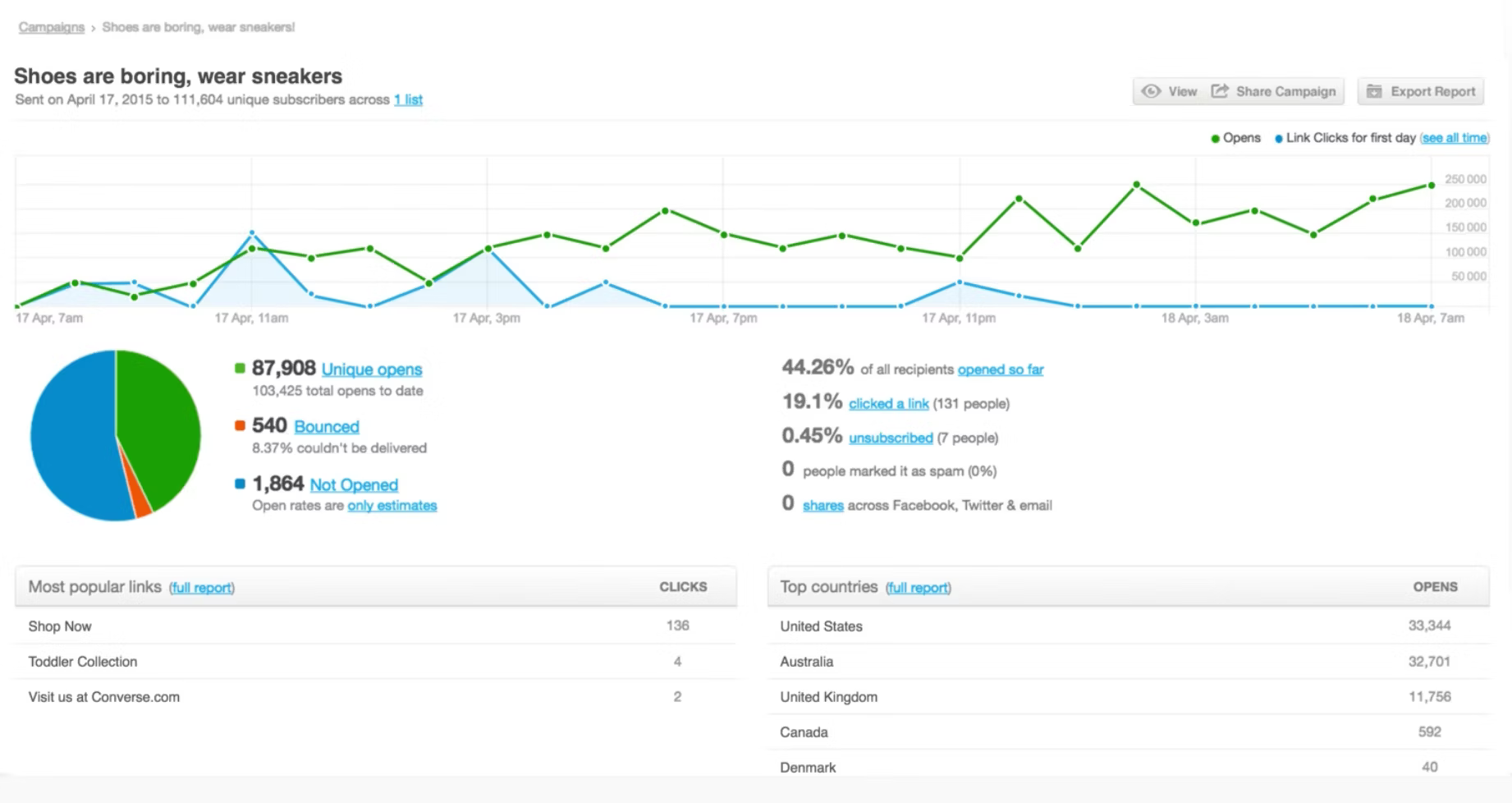Click the Unique opens link
1512x803 pixels.
(371, 369)
